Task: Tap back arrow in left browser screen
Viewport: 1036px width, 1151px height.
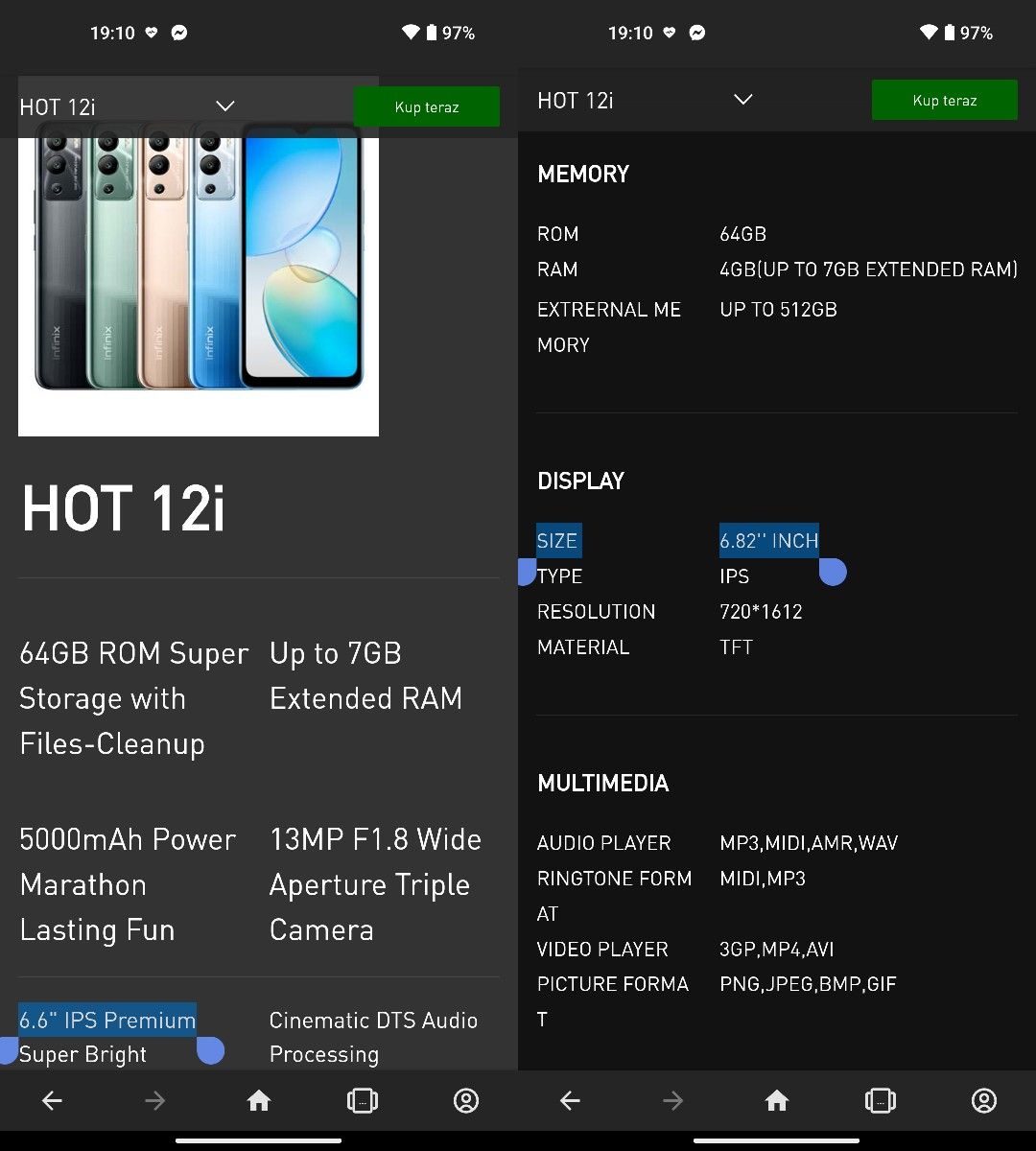Action: (x=52, y=1101)
